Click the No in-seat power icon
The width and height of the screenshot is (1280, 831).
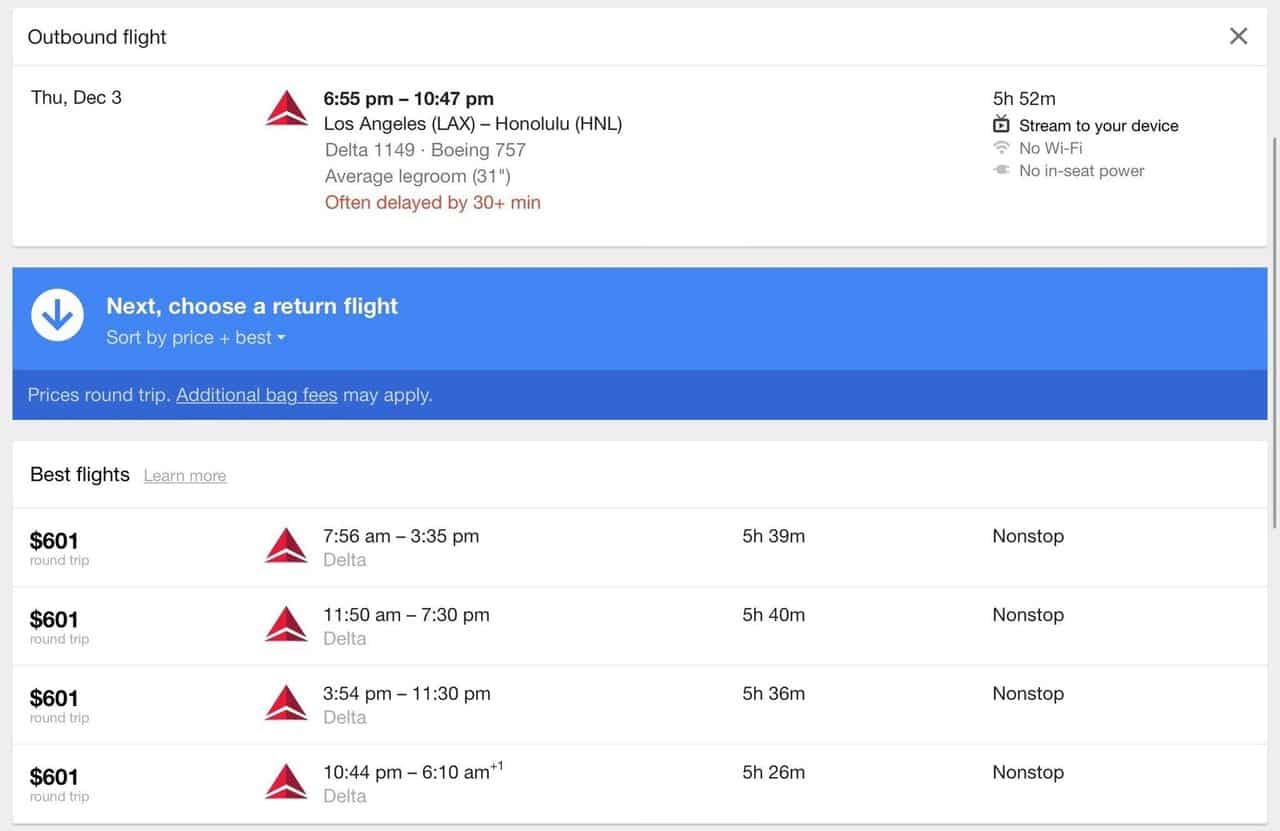click(x=1002, y=171)
